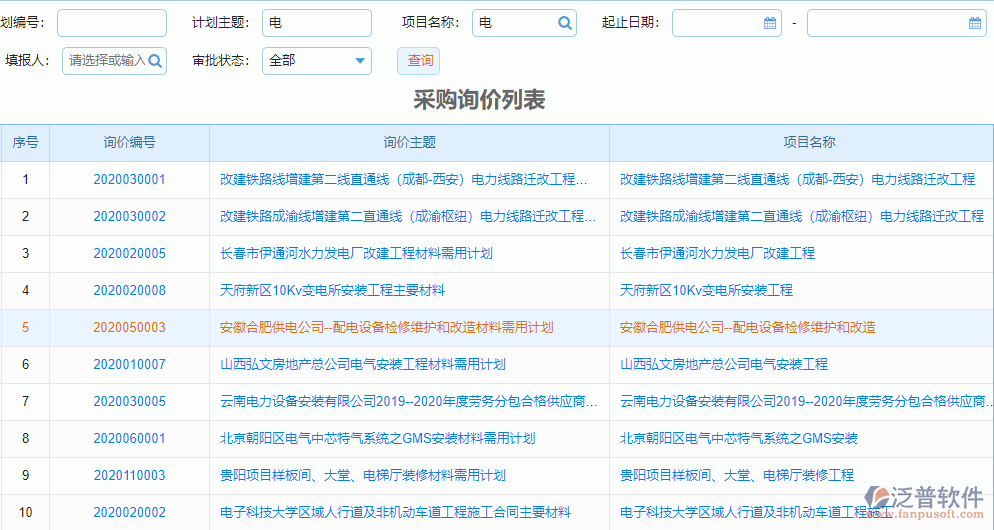Open inquiry number 2020110003
Screen dimensions: 994x530
click(x=129, y=475)
